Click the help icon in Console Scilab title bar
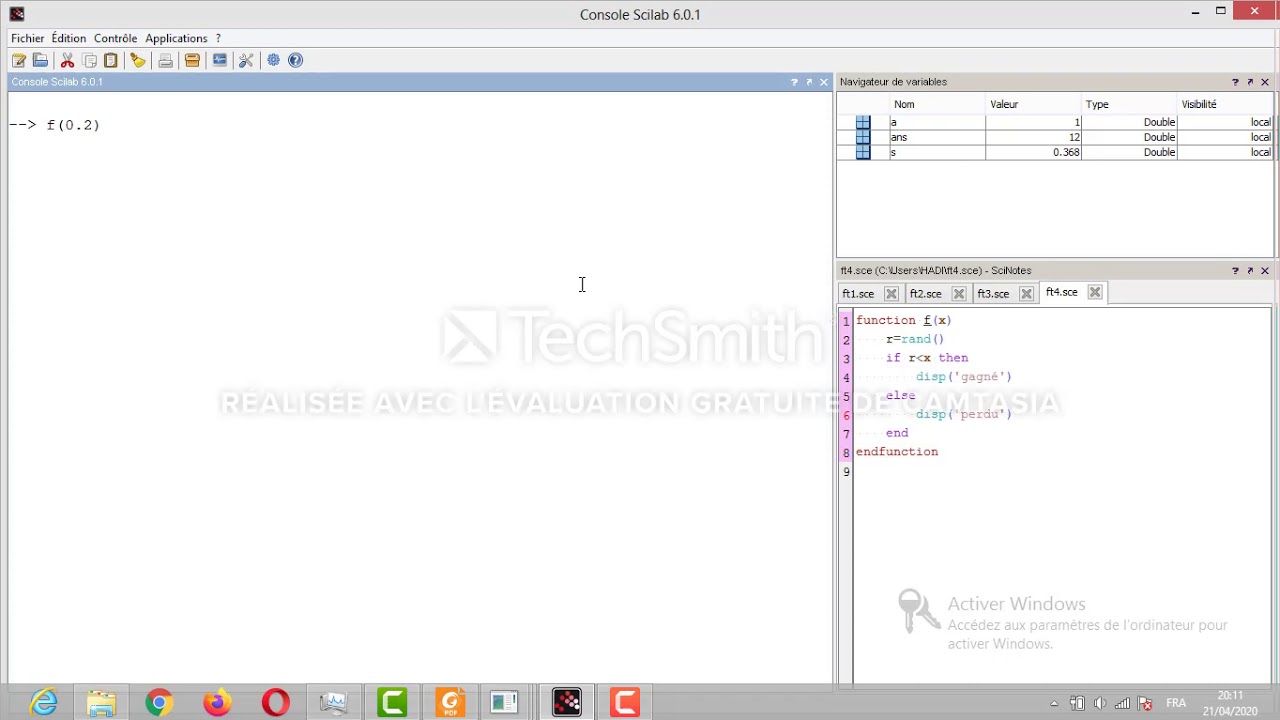 pyautogui.click(x=794, y=82)
